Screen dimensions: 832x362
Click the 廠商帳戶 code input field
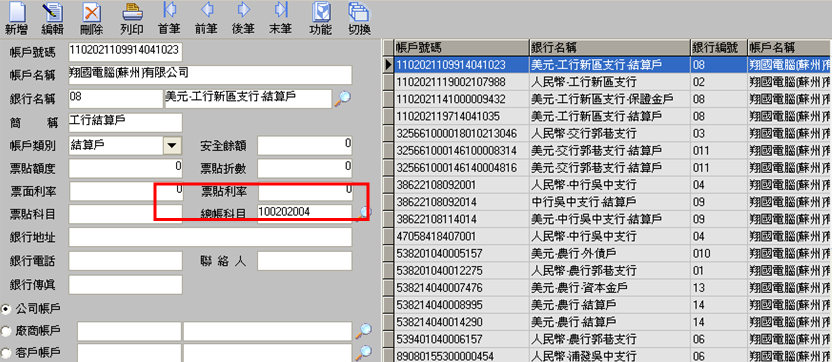pyautogui.click(x=129, y=331)
